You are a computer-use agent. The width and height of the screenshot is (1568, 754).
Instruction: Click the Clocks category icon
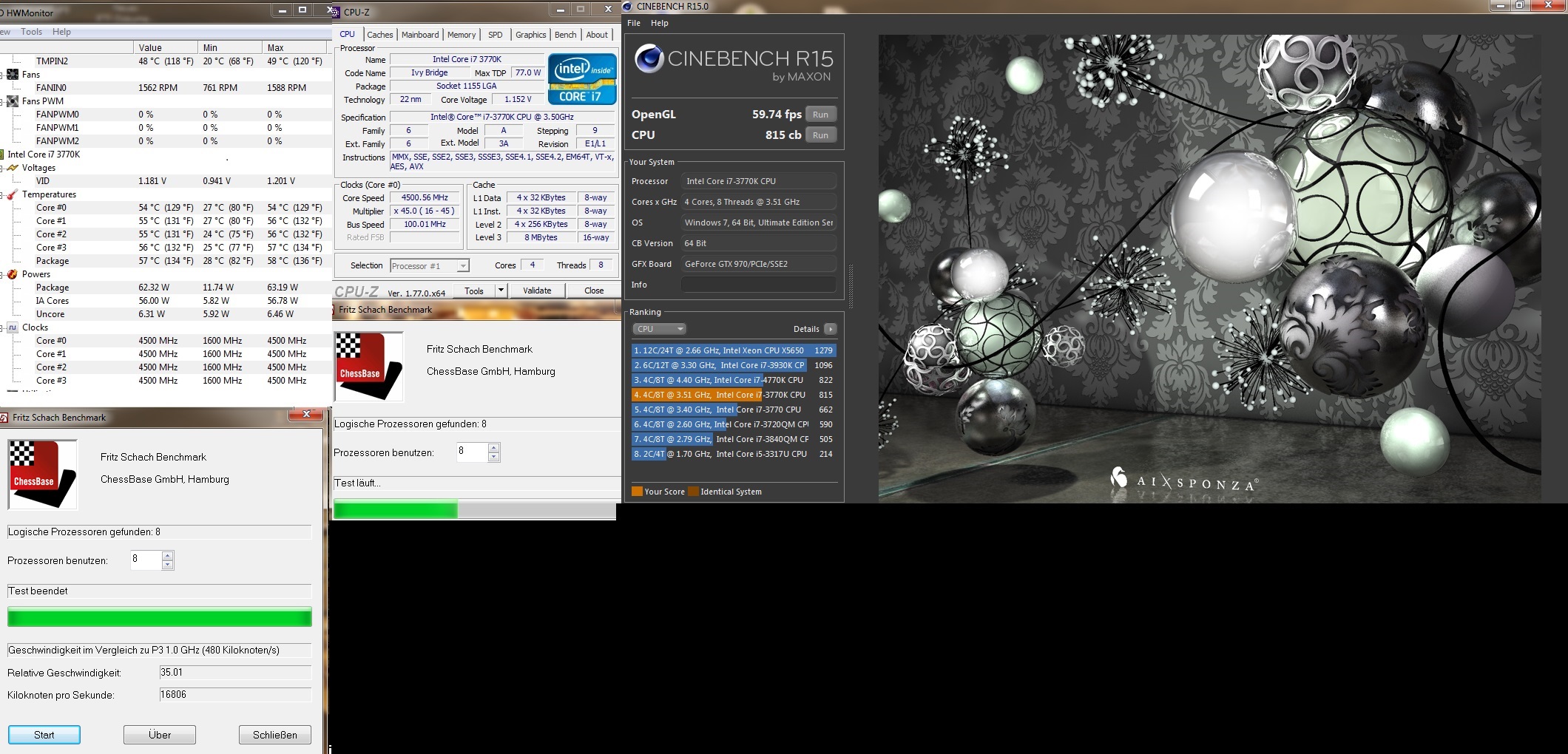pyautogui.click(x=13, y=327)
